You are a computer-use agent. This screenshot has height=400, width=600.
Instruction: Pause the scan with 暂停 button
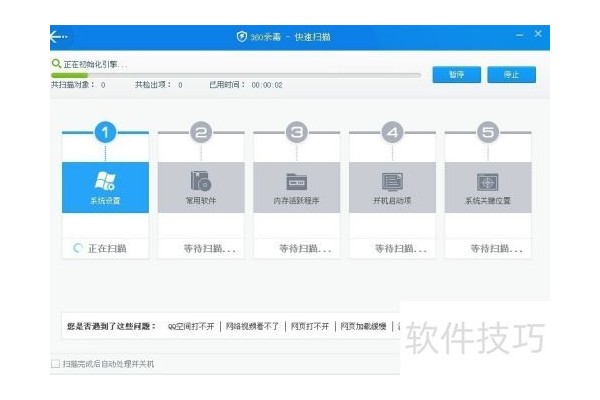point(457,75)
